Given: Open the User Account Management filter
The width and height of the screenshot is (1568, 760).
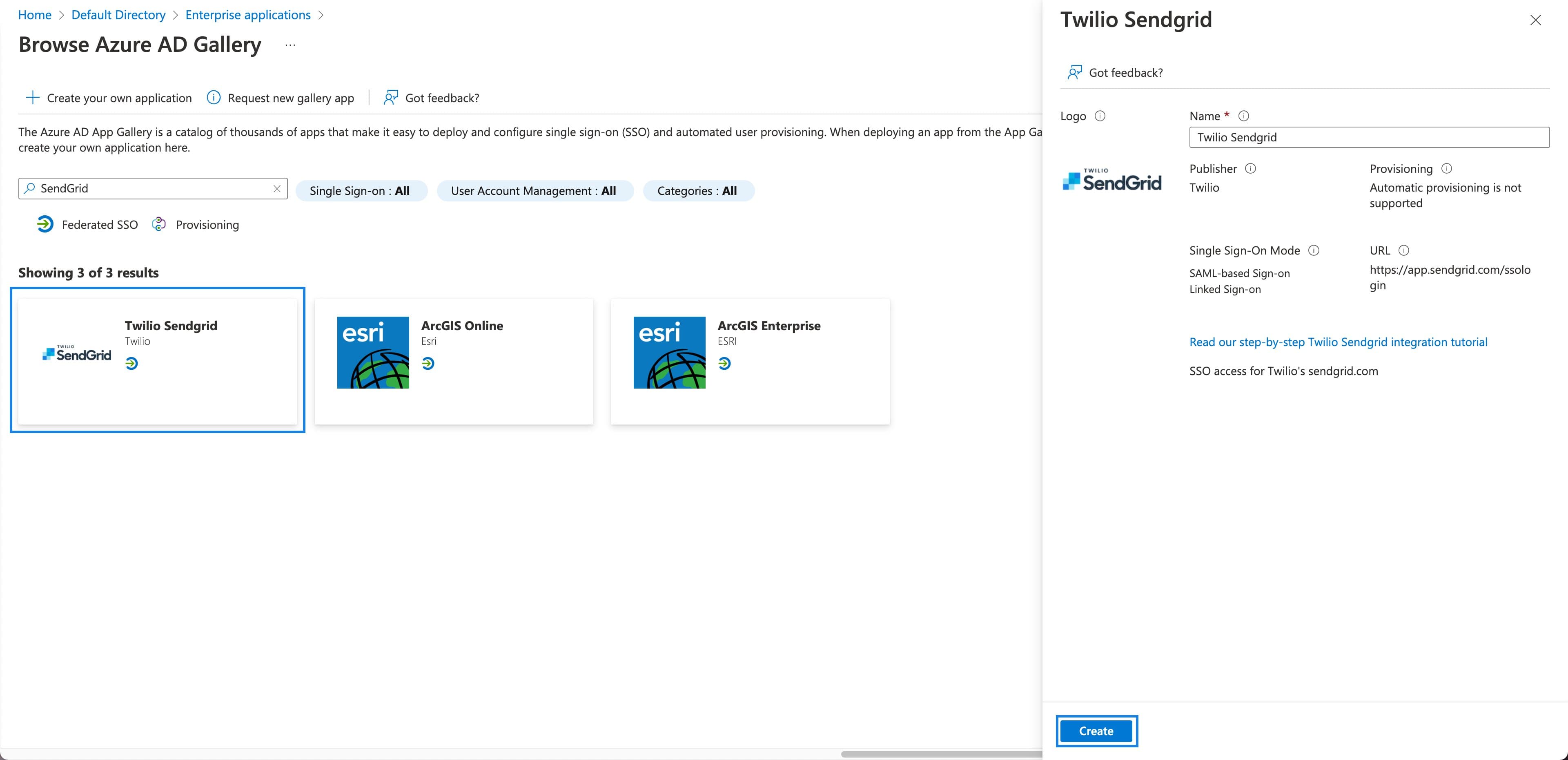Looking at the screenshot, I should click(535, 190).
